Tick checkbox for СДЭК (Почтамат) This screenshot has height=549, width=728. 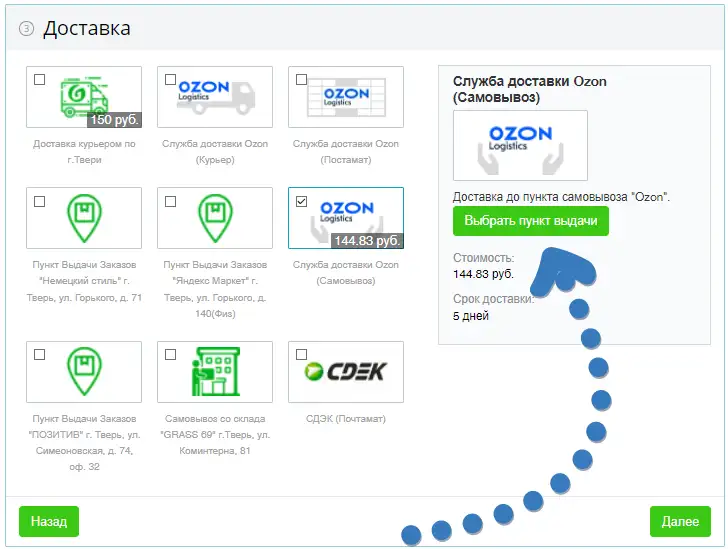302,354
